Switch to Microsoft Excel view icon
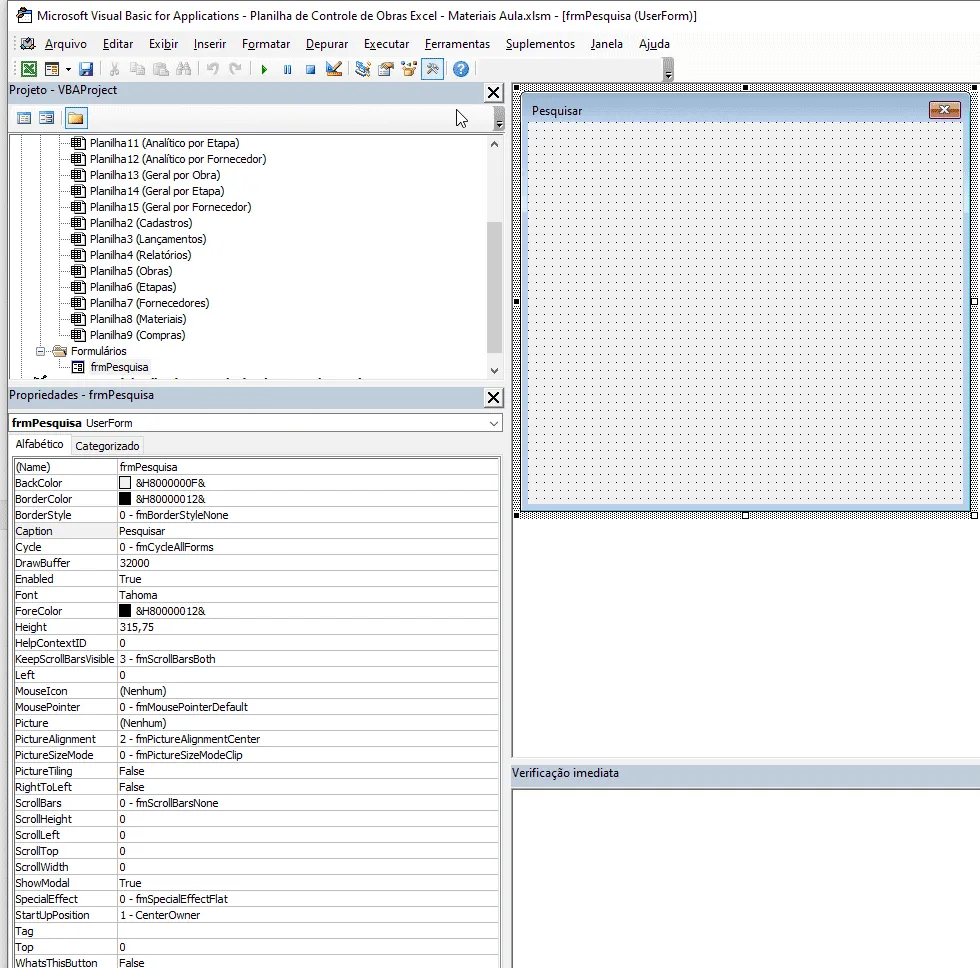 point(29,69)
